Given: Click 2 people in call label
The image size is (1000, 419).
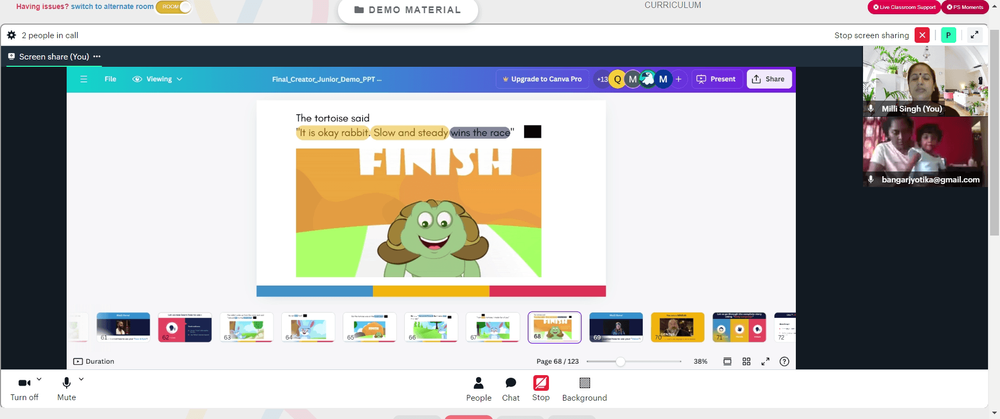Looking at the screenshot, I should (50, 35).
